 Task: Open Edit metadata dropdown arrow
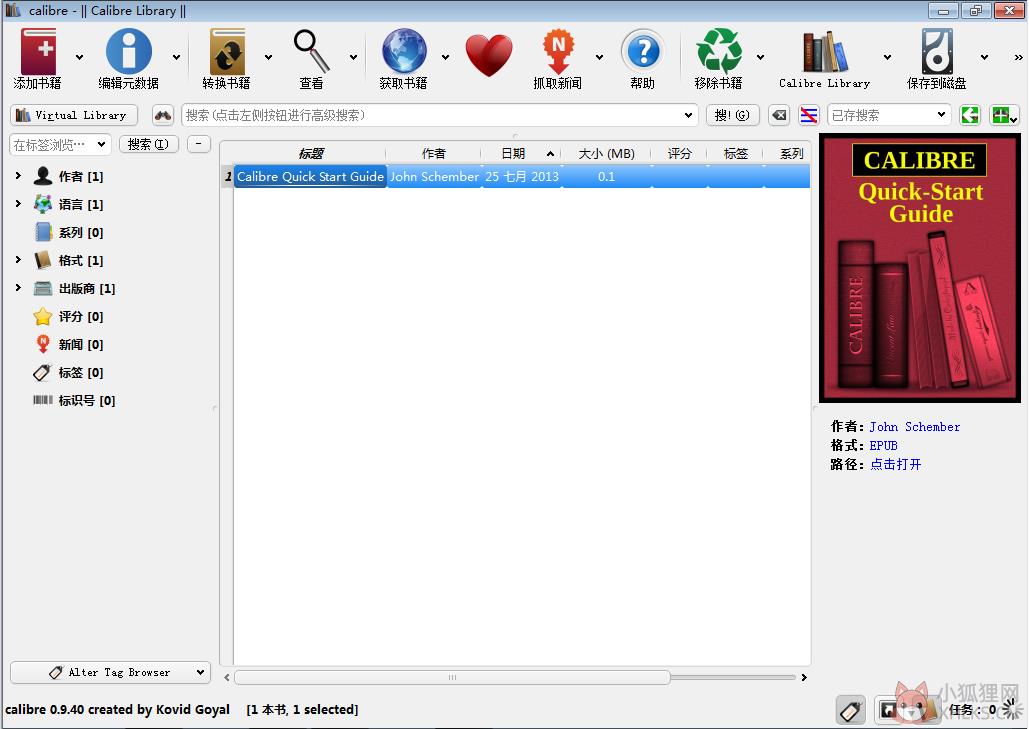tap(177, 58)
